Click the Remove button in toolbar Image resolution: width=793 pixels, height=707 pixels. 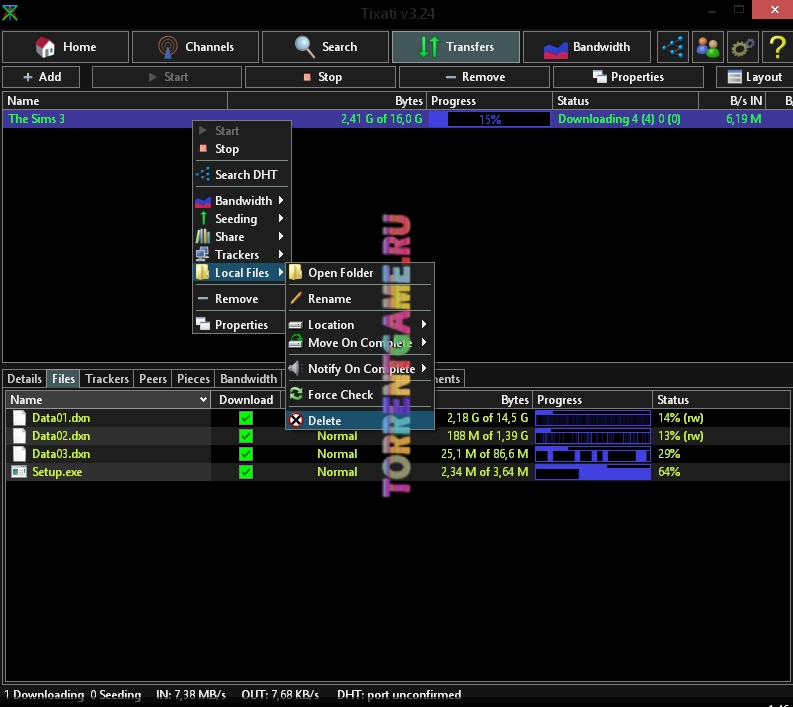click(x=474, y=77)
